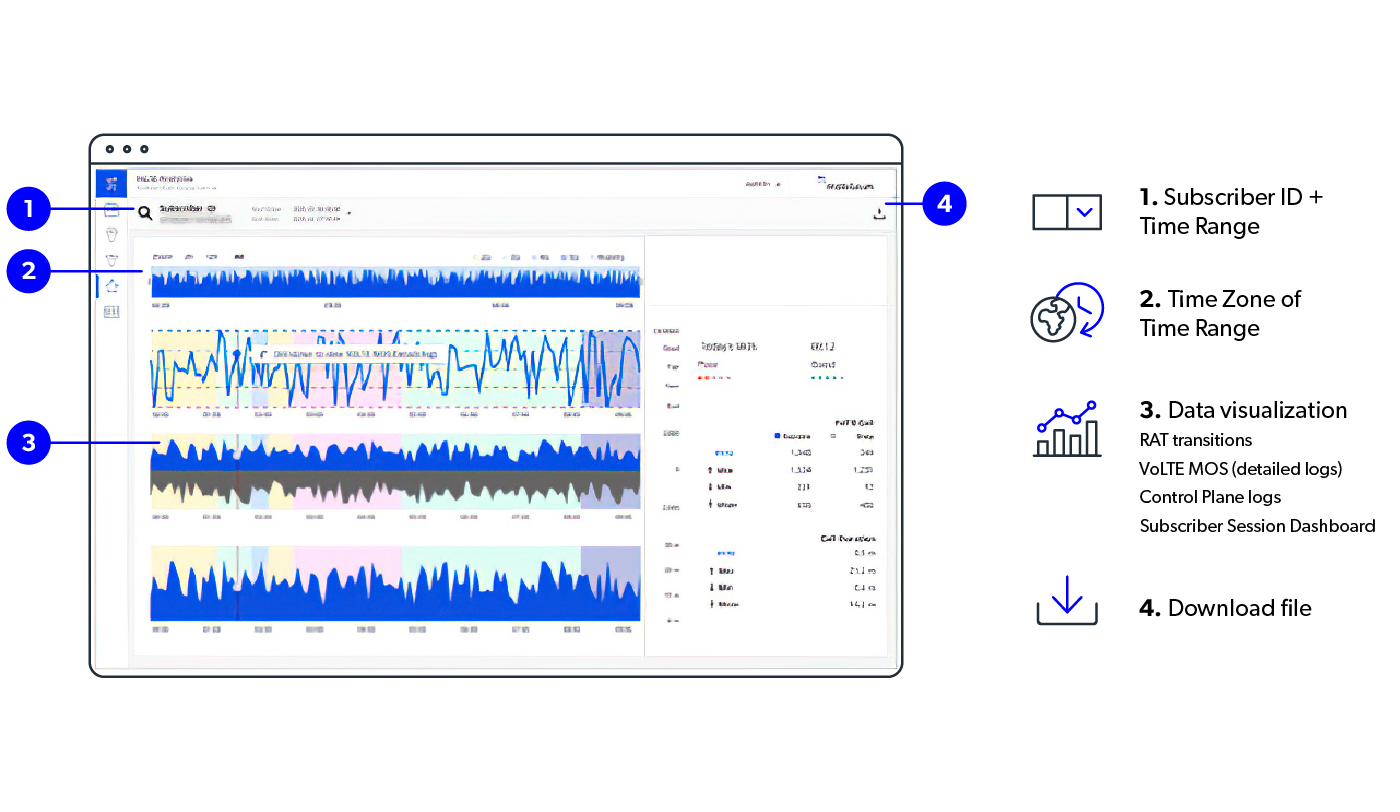Select the highlighted active sidebar icon
The image size is (1400, 812).
click(111, 286)
